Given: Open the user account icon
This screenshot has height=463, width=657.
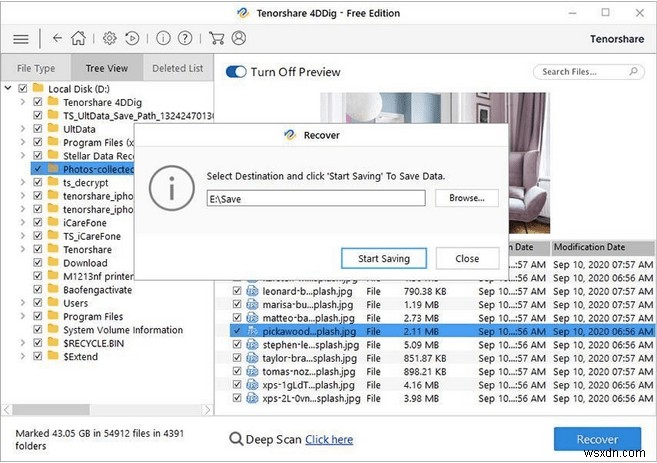Looking at the screenshot, I should tap(239, 38).
